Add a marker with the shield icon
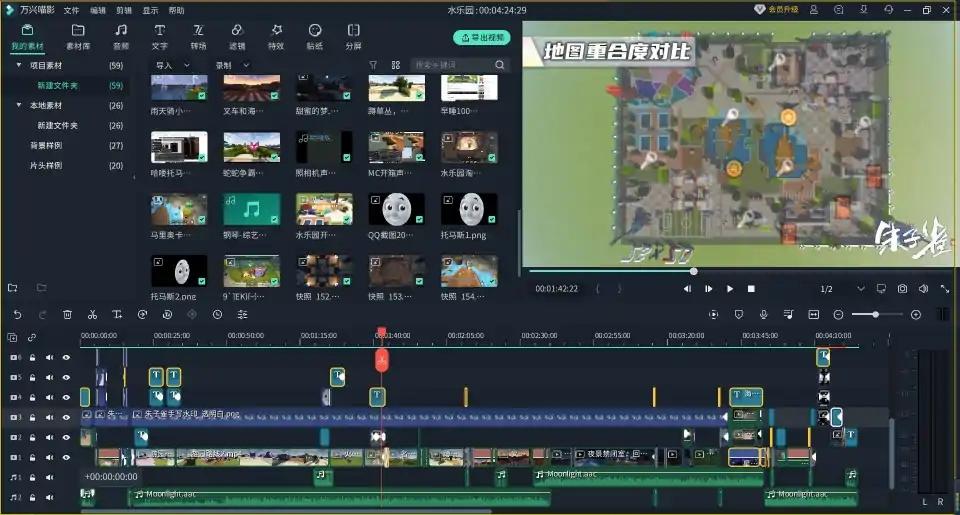960x515 pixels. (x=738, y=314)
